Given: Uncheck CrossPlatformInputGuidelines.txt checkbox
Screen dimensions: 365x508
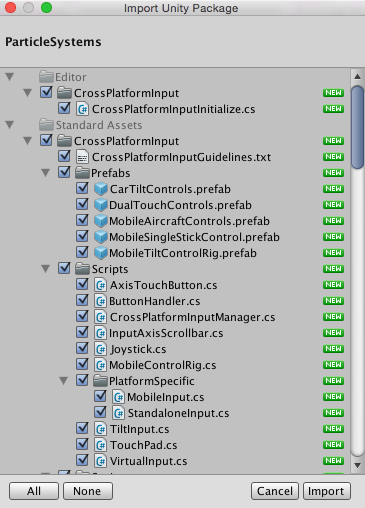Looking at the screenshot, I should 64,156.
